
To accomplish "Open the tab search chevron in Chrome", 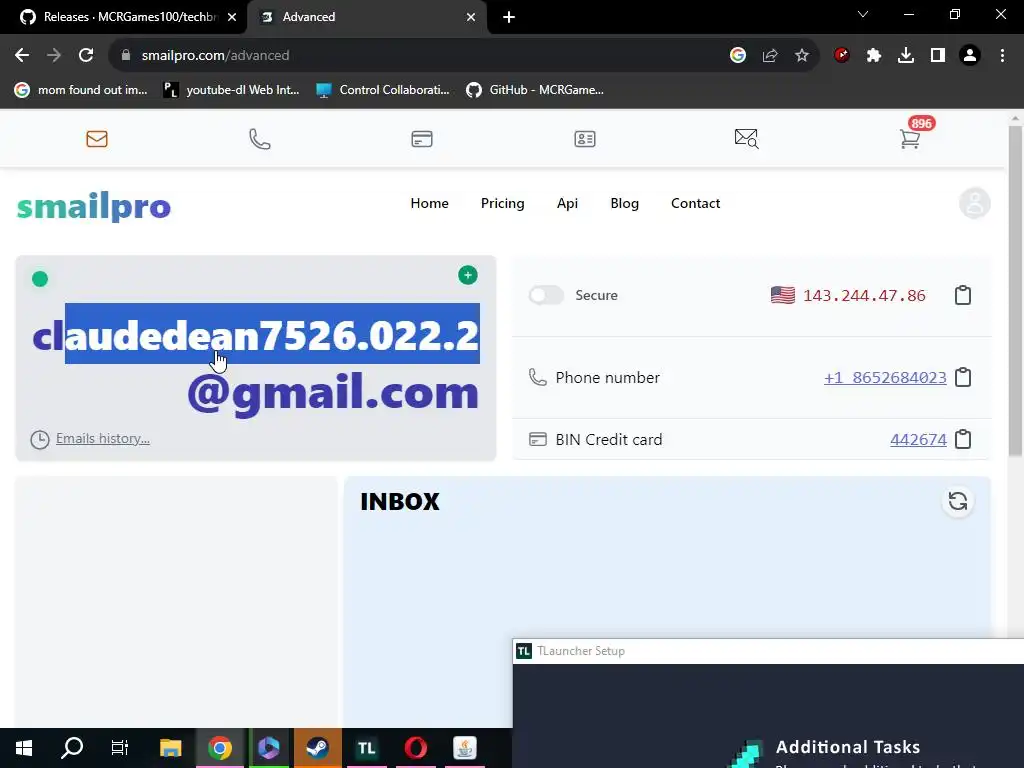I will pos(863,14).
